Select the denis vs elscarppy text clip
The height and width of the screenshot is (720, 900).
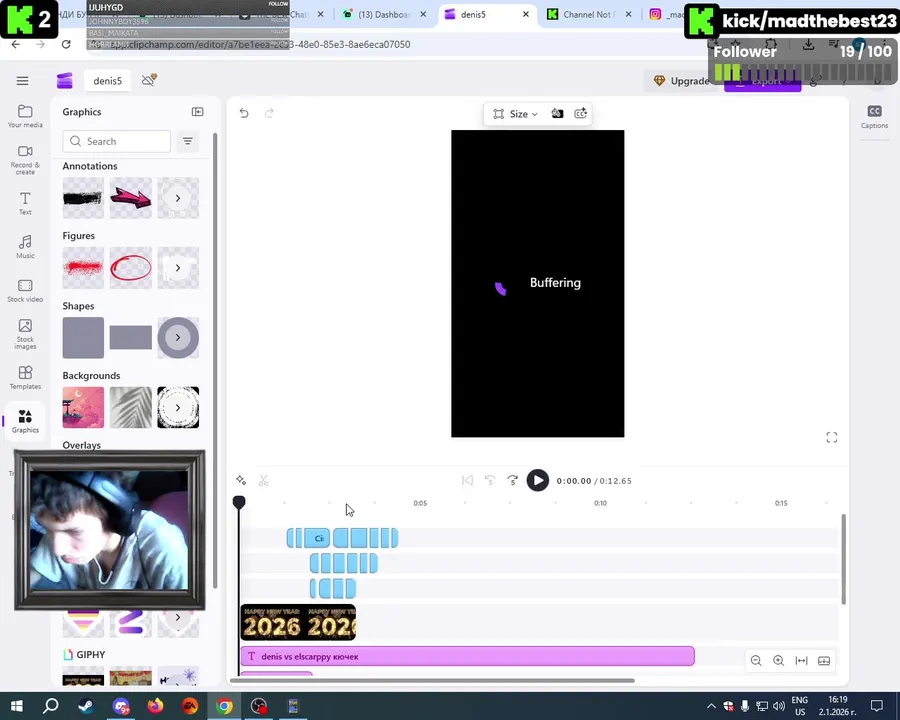coord(467,656)
